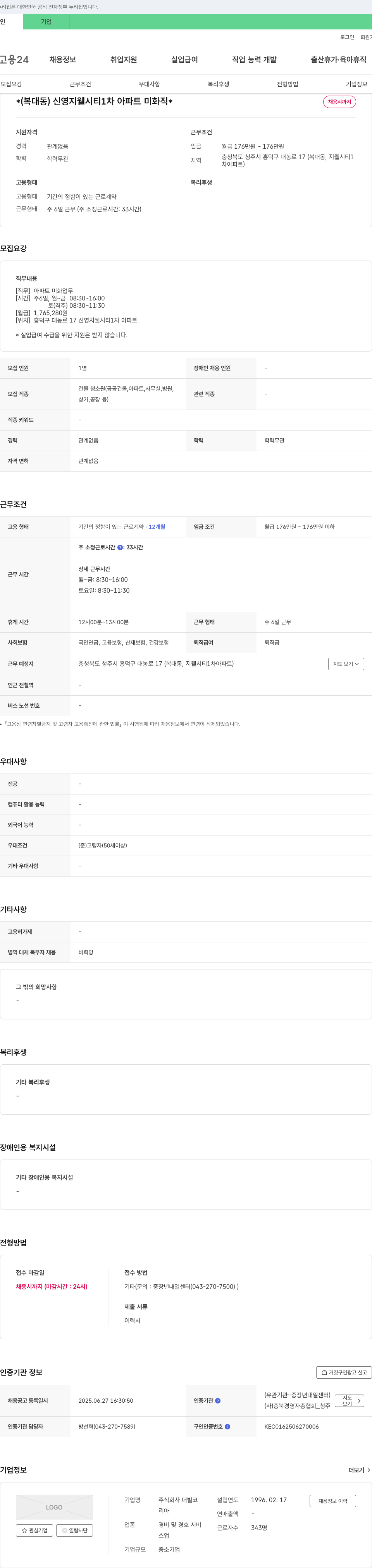Report with 거짓구인광고 신고 button

pyautogui.click(x=344, y=1372)
